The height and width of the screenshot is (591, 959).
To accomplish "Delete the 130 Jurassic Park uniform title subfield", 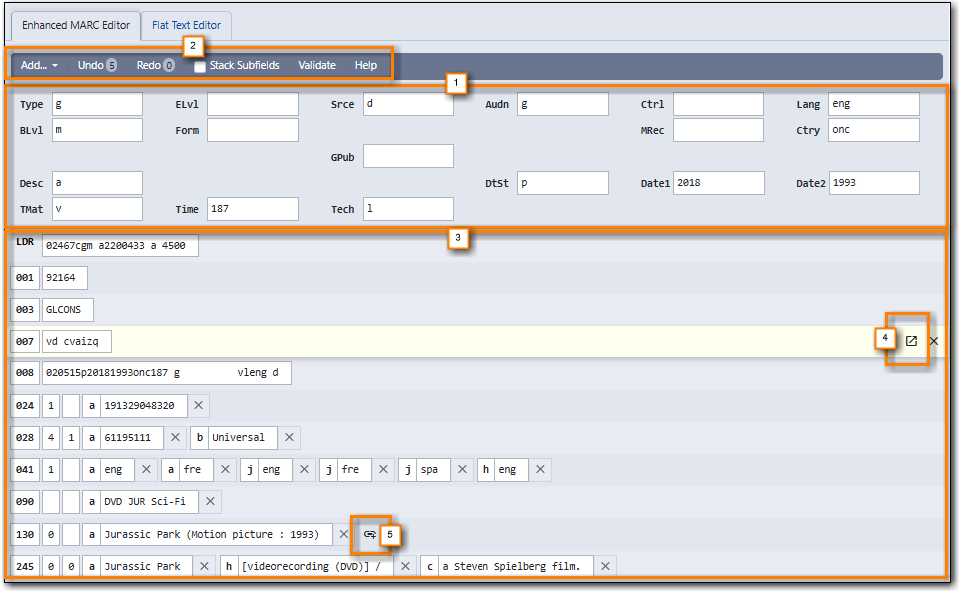I will pyautogui.click(x=344, y=535).
